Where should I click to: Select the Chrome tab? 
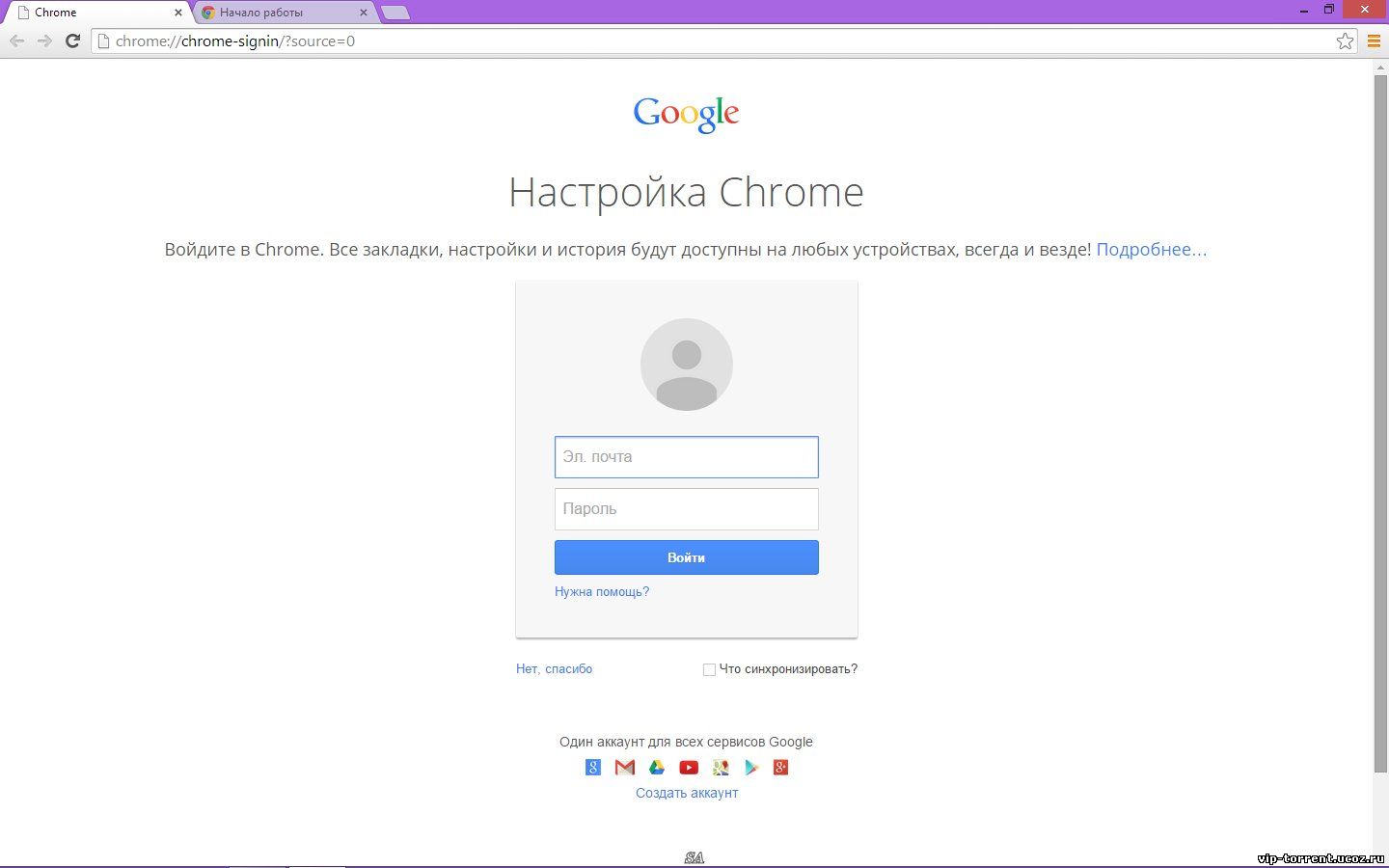click(x=96, y=13)
